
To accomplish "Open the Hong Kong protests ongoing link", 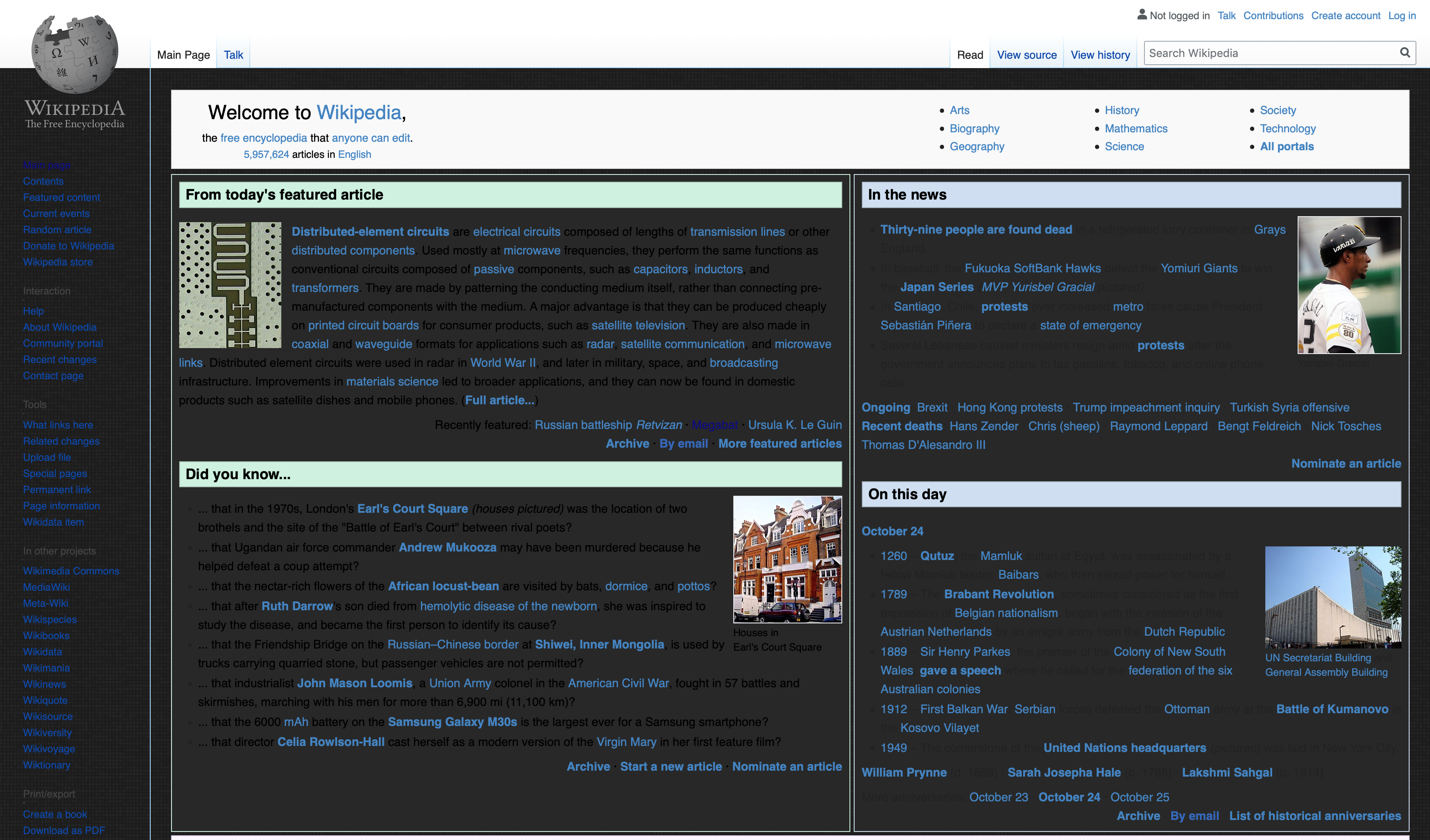I will [1010, 408].
